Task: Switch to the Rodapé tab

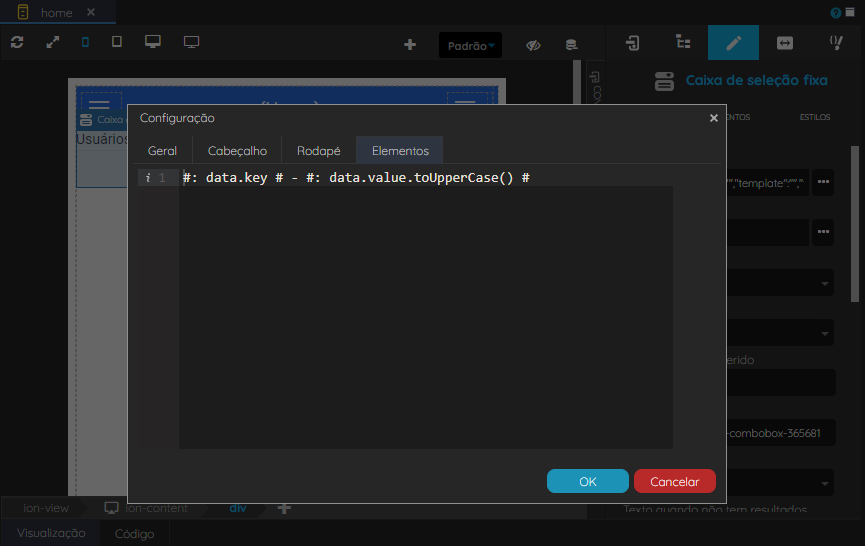Action: tap(318, 151)
